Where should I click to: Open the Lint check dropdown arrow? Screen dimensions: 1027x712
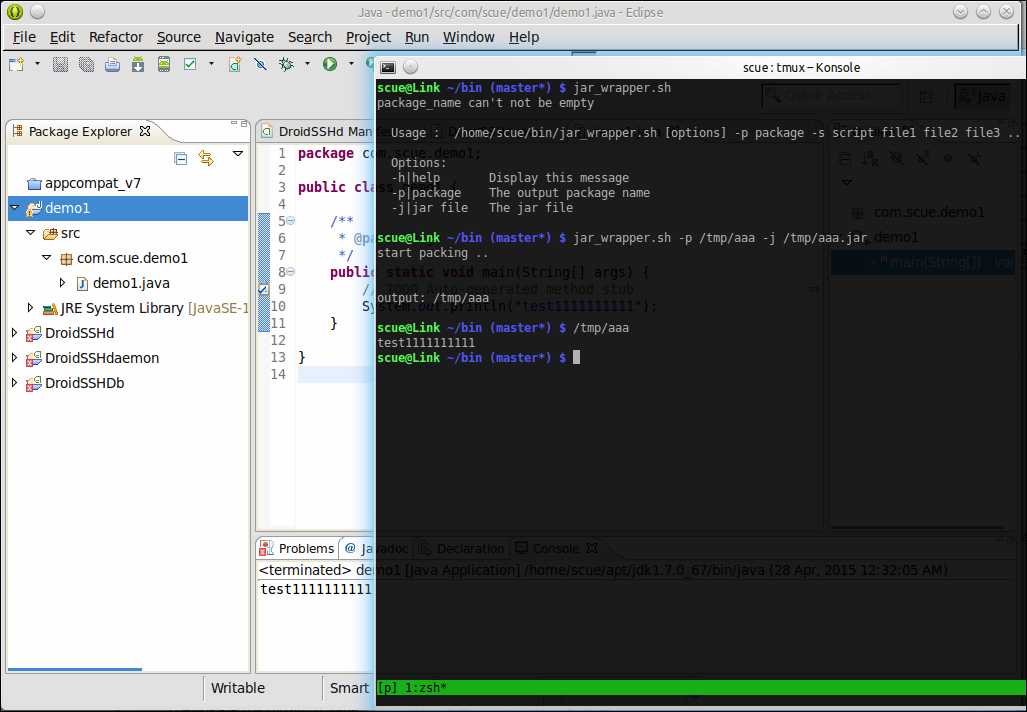(211, 64)
